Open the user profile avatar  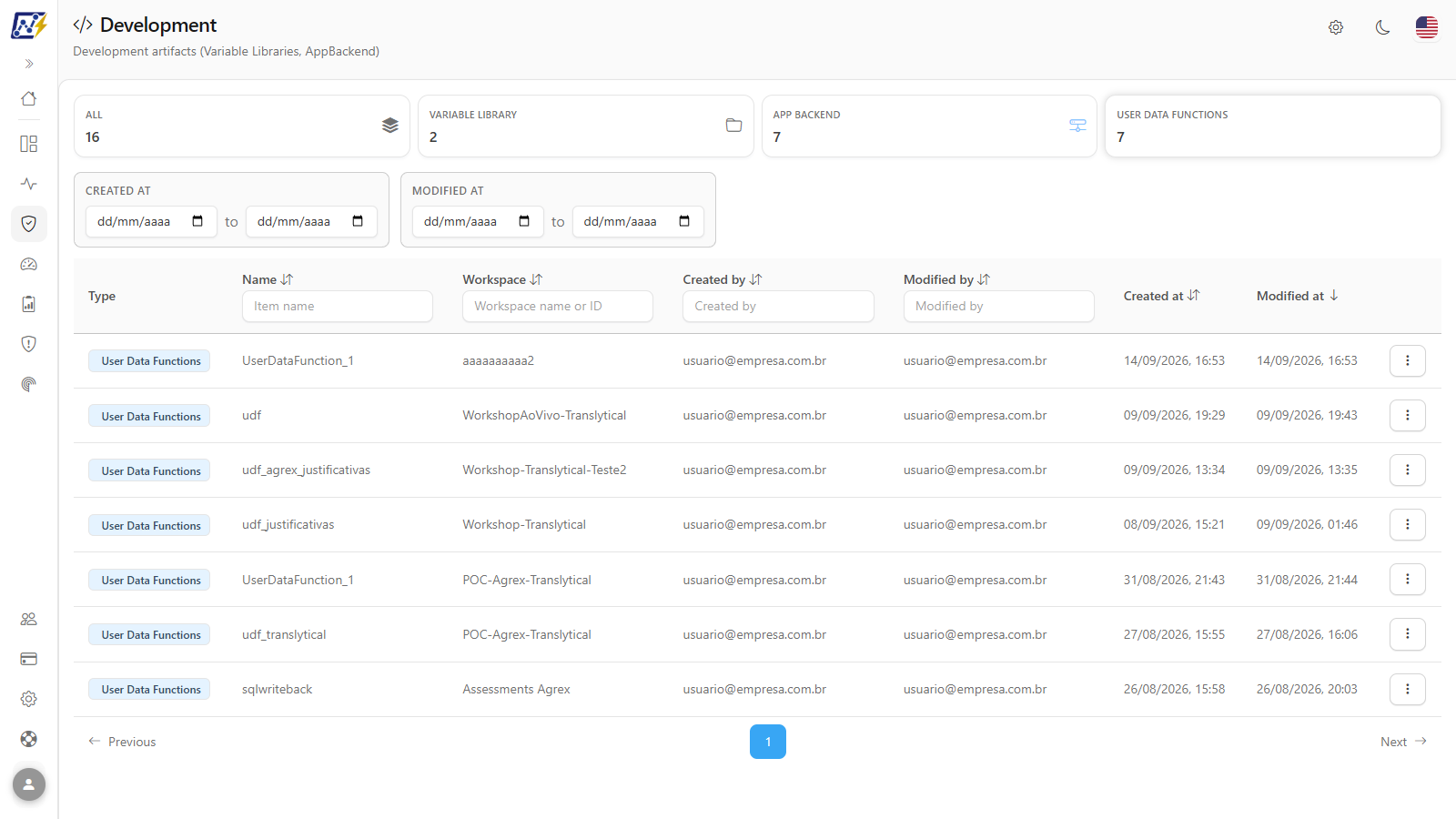click(x=29, y=784)
